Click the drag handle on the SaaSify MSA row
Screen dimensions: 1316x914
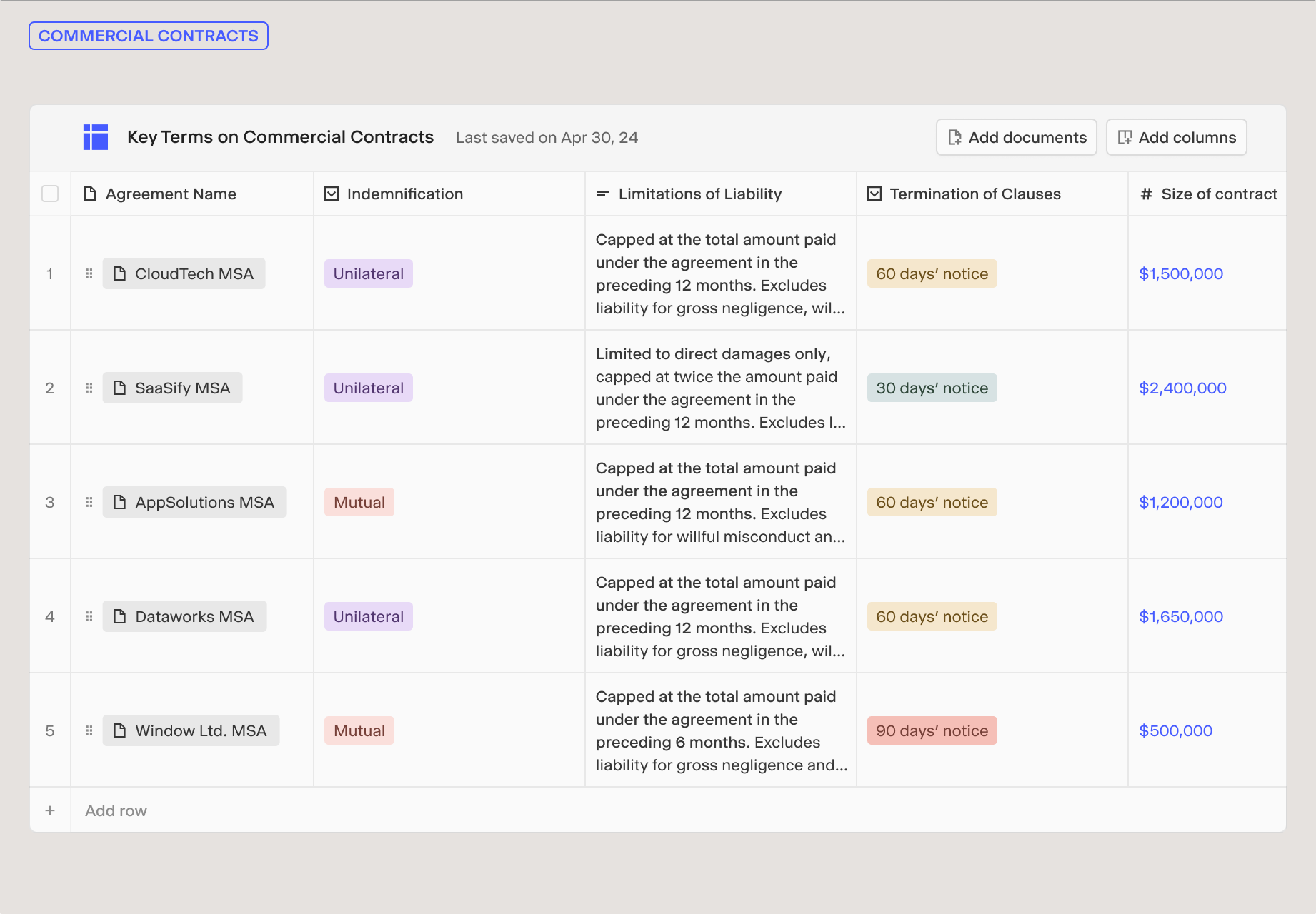click(x=89, y=388)
